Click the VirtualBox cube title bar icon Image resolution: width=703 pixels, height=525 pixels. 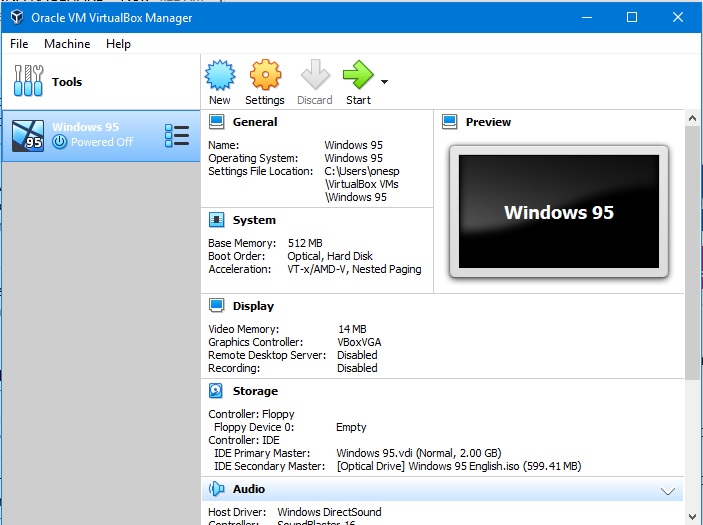(x=17, y=17)
